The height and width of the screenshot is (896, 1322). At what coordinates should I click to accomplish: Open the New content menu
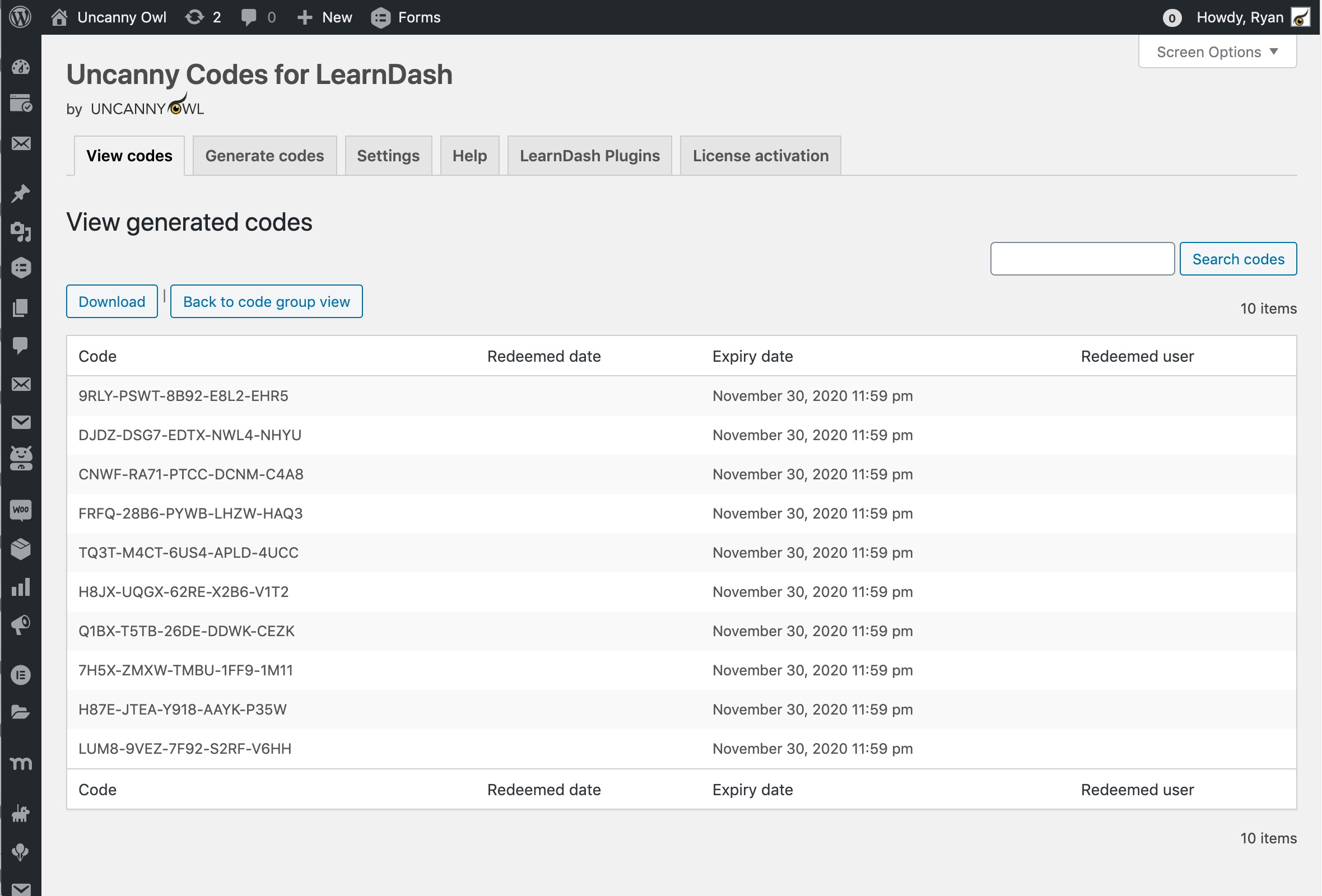pyautogui.click(x=325, y=17)
